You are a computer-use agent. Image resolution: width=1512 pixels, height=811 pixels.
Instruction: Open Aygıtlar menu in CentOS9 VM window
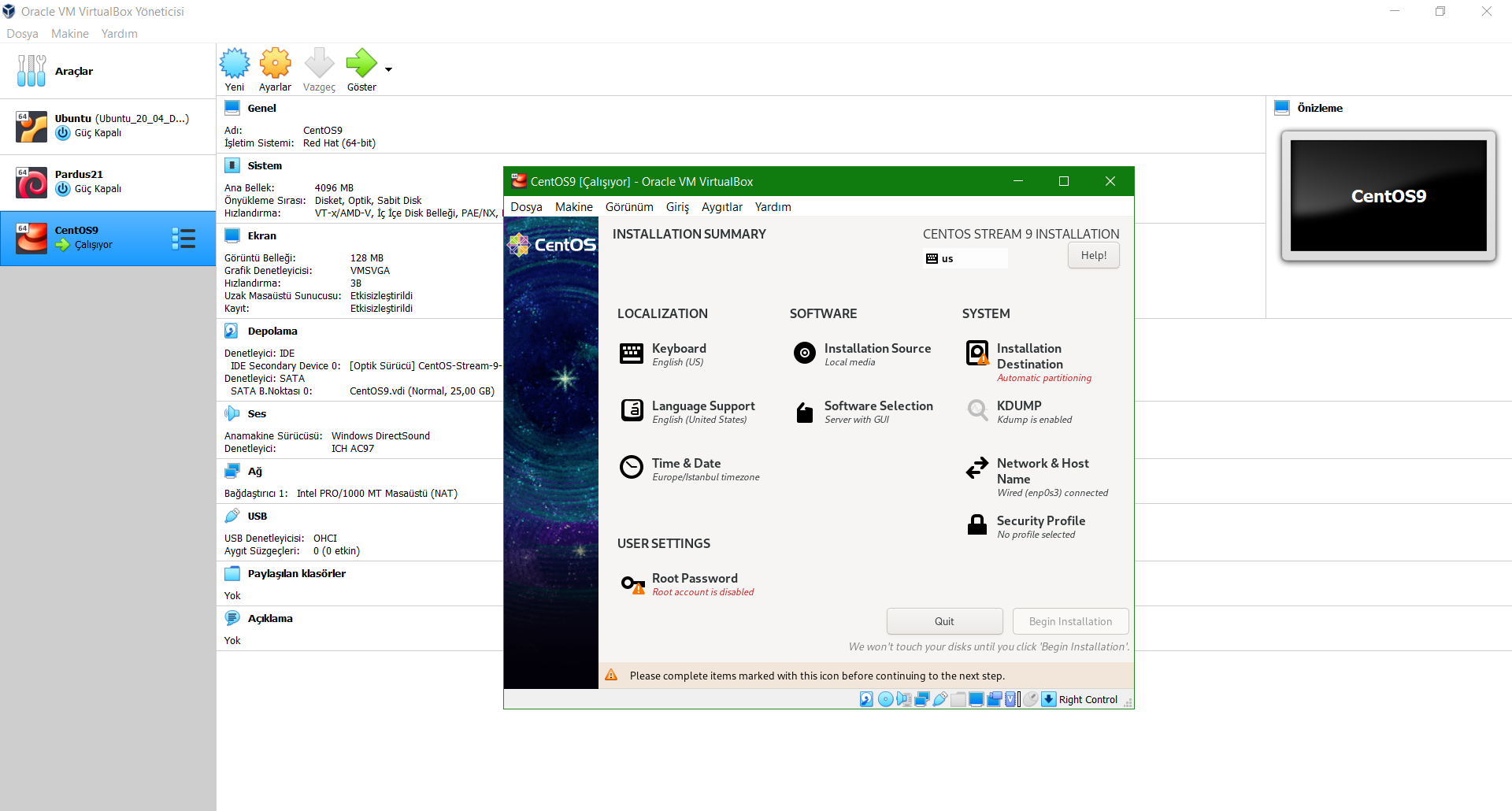tap(722, 207)
